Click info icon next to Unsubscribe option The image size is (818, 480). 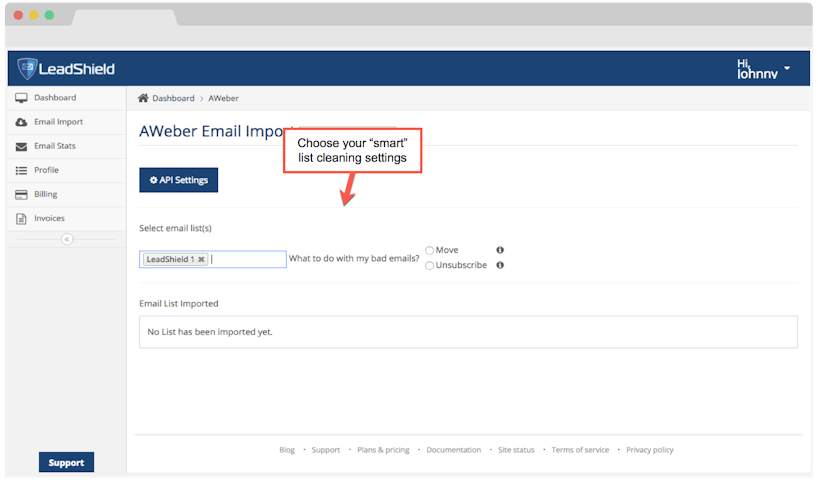pyautogui.click(x=500, y=265)
